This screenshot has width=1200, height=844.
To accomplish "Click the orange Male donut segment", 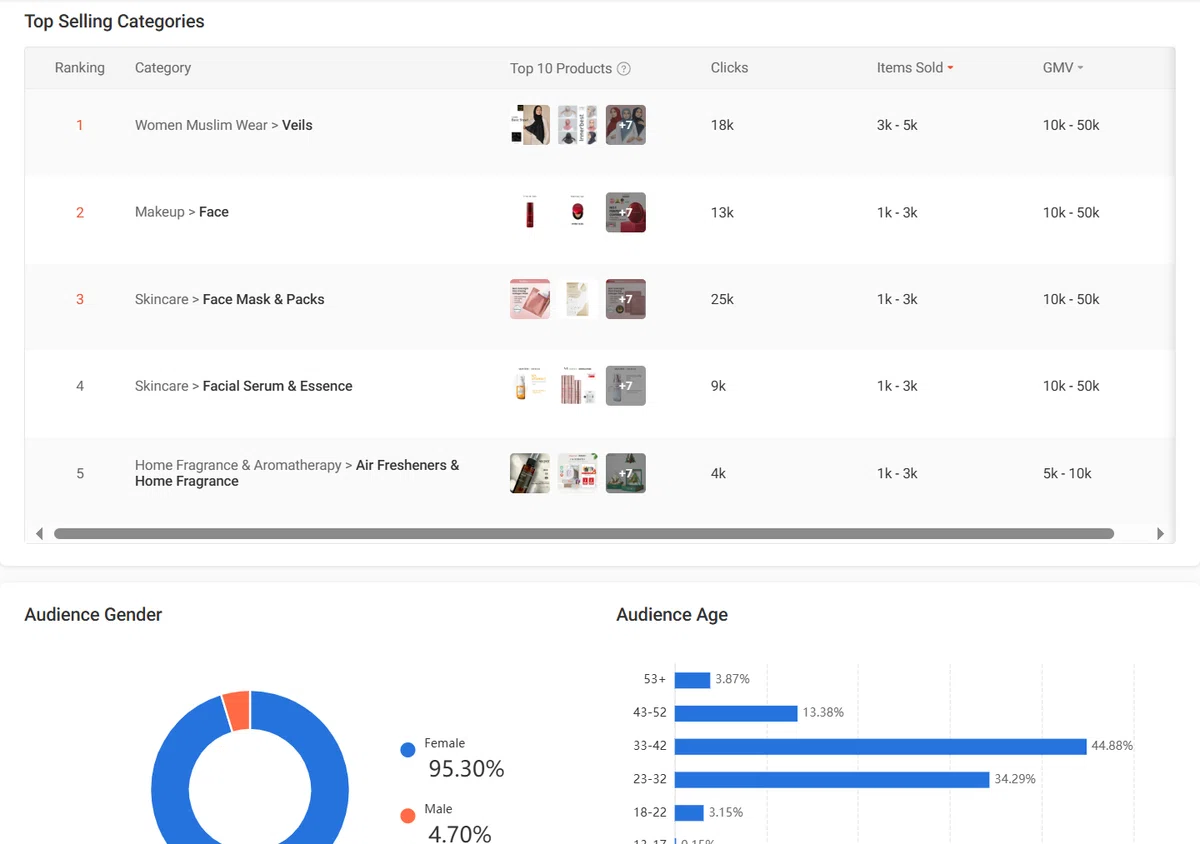I will [x=237, y=710].
